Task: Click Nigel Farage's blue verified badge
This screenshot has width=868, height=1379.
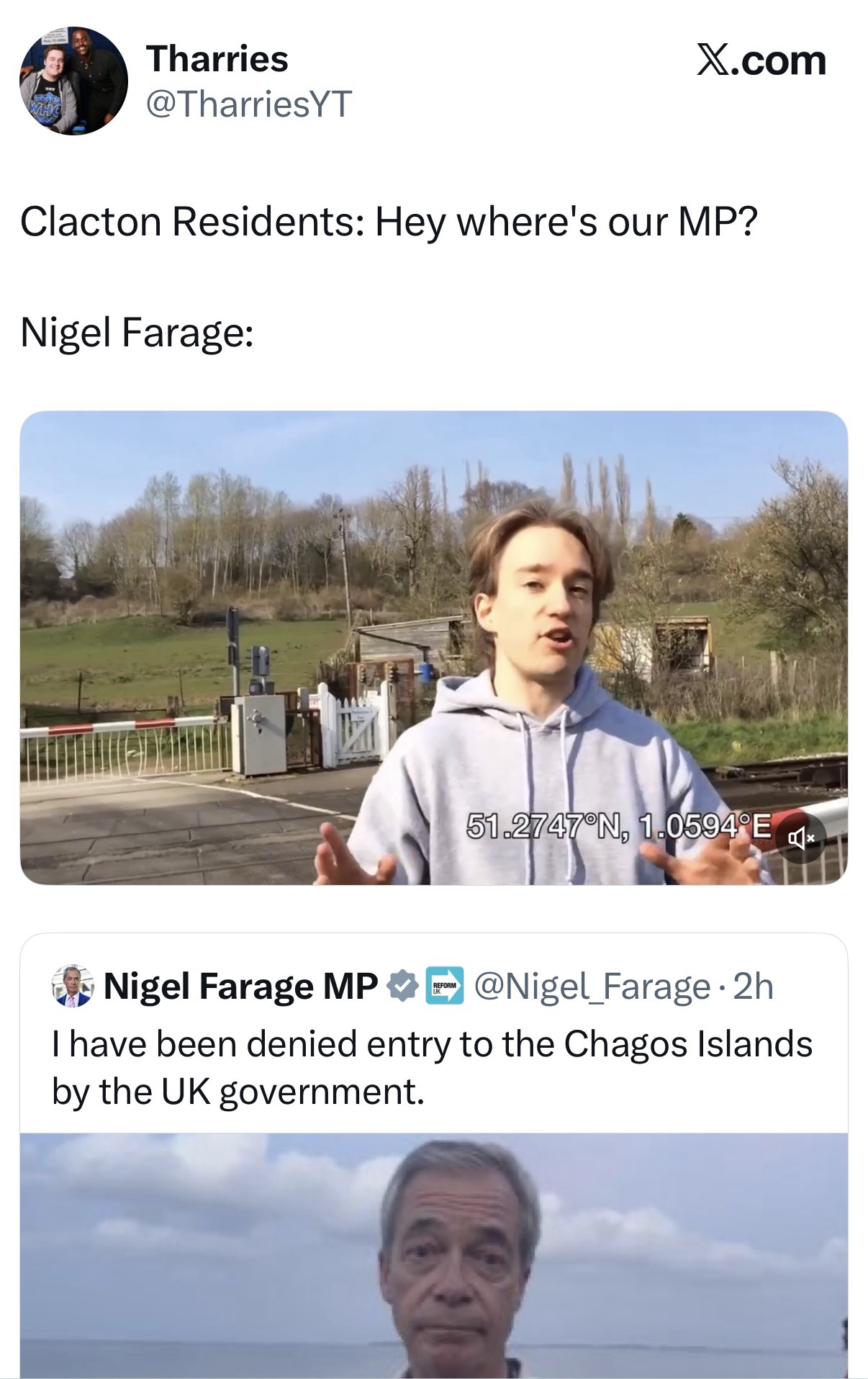Action: pyautogui.click(x=403, y=986)
